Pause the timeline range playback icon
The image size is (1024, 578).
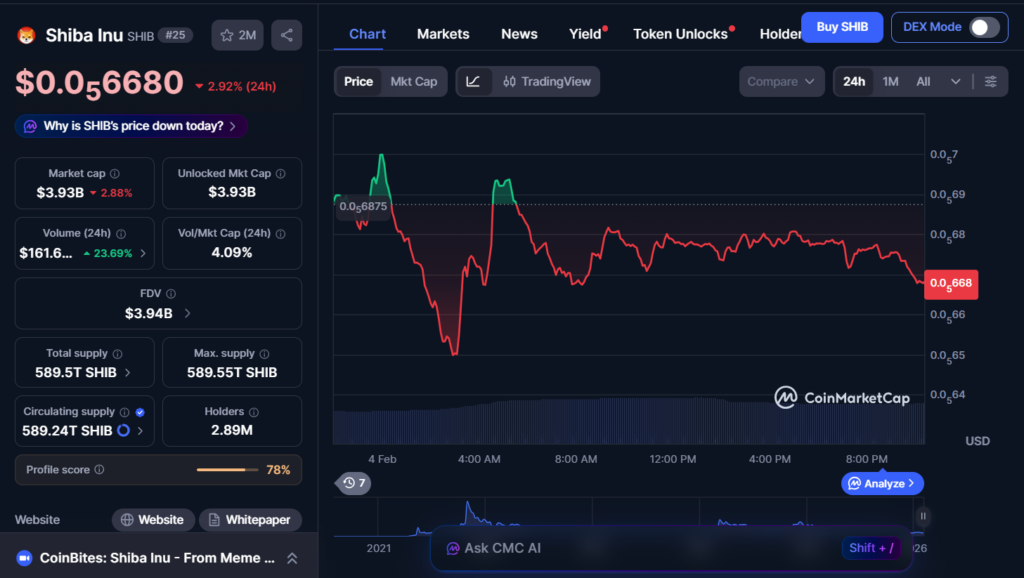click(x=922, y=516)
